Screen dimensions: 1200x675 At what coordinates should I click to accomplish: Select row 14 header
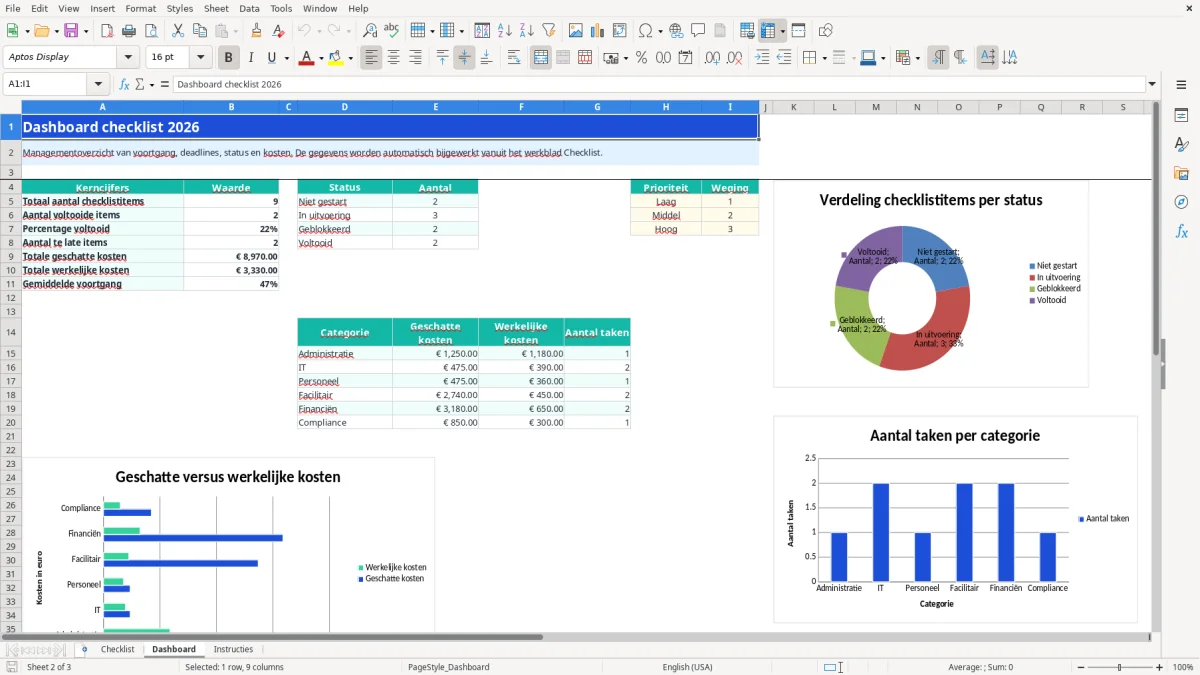pyautogui.click(x=10, y=332)
